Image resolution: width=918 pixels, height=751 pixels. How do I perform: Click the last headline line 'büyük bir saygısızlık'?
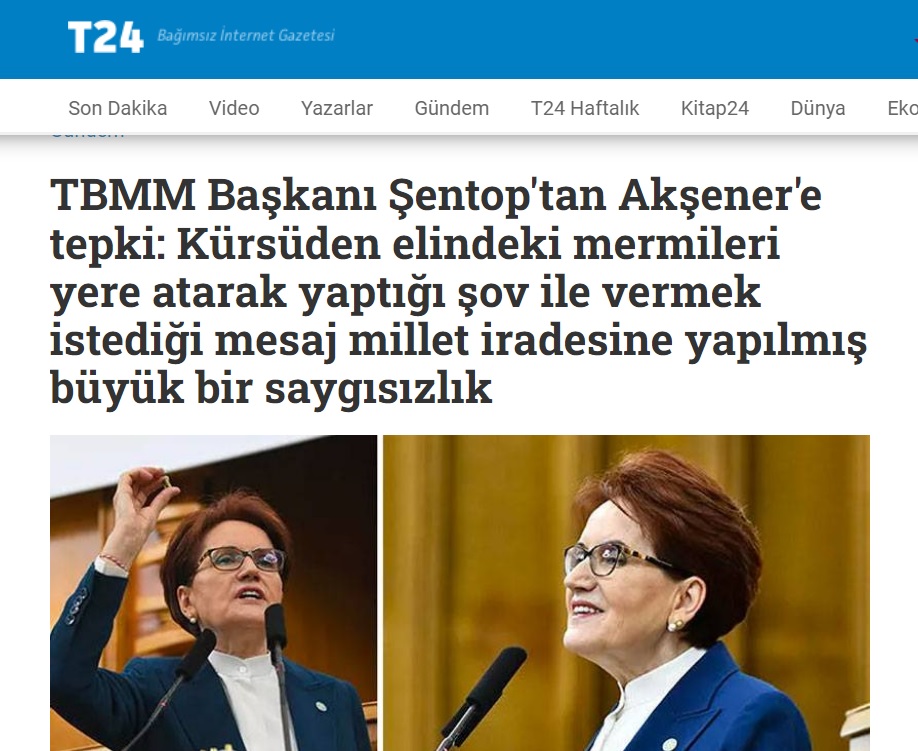271,387
